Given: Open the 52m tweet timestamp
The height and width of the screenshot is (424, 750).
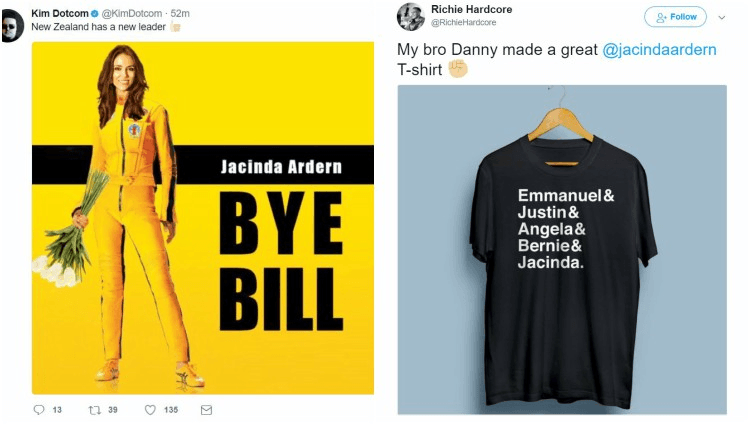Looking at the screenshot, I should click(180, 13).
